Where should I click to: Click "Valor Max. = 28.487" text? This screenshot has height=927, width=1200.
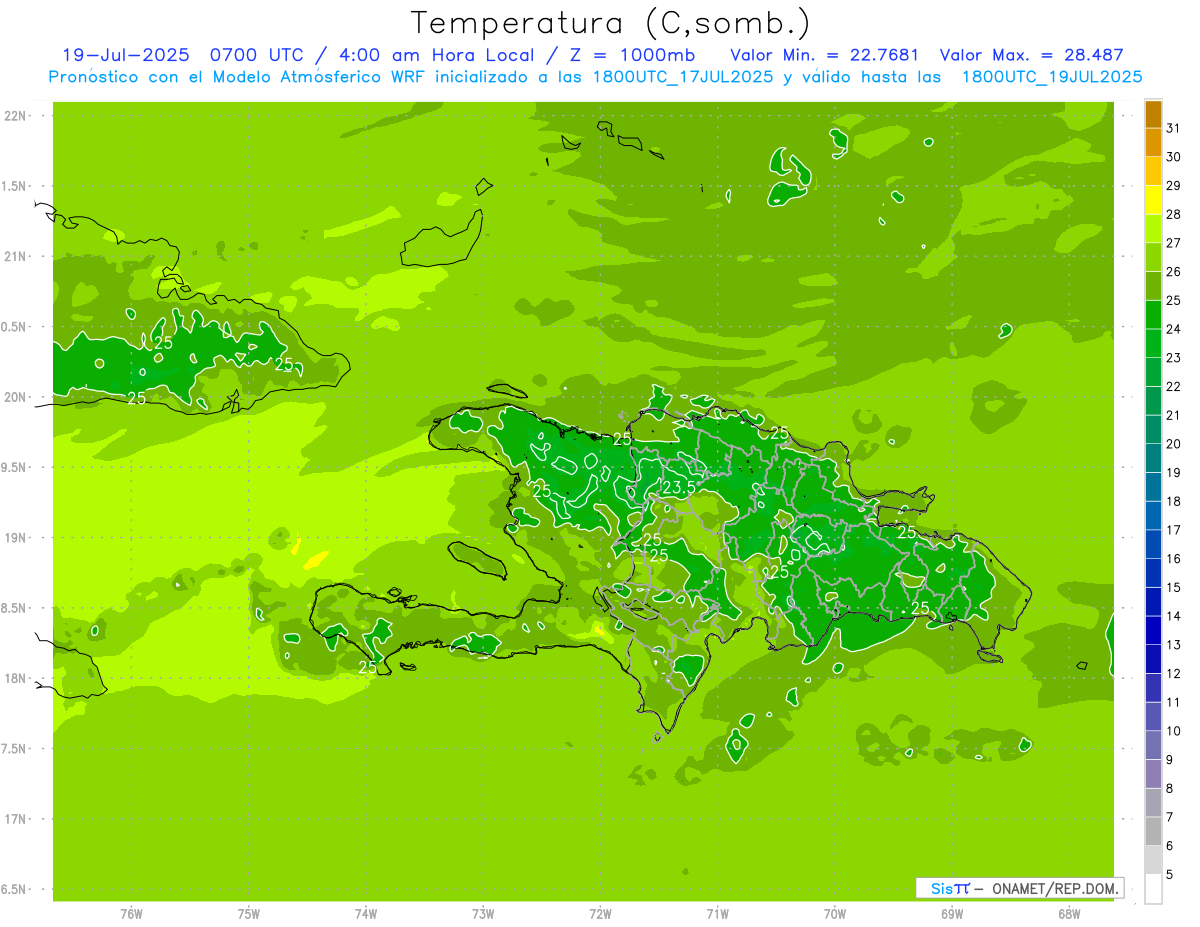pyautogui.click(x=1031, y=55)
